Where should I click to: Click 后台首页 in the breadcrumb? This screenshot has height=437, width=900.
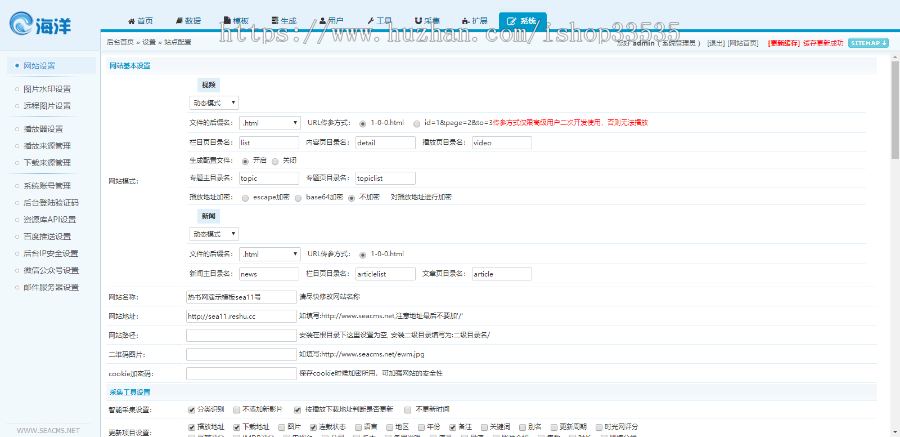pyautogui.click(x=120, y=42)
